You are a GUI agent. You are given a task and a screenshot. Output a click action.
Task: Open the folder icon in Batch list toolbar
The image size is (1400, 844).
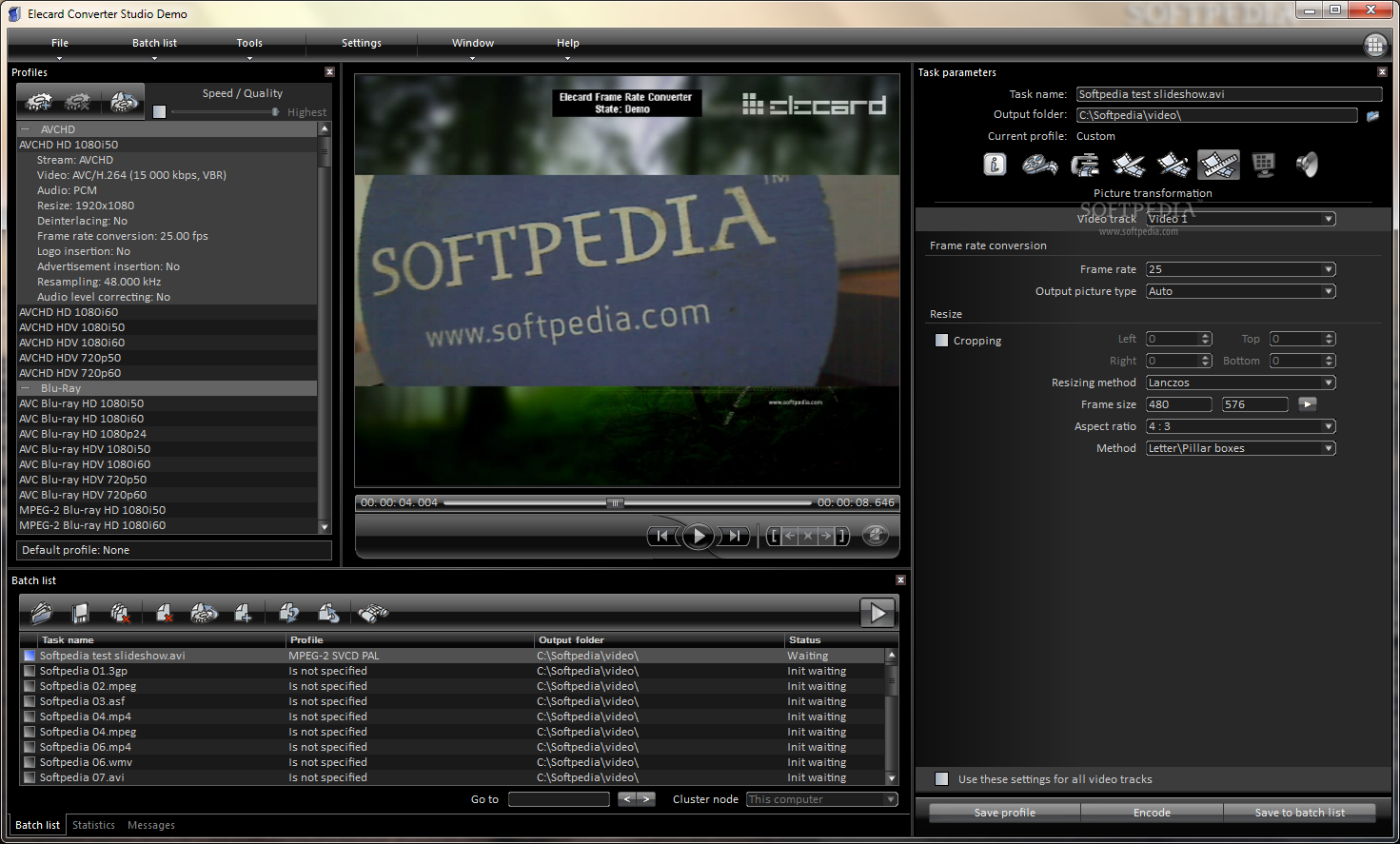(42, 614)
